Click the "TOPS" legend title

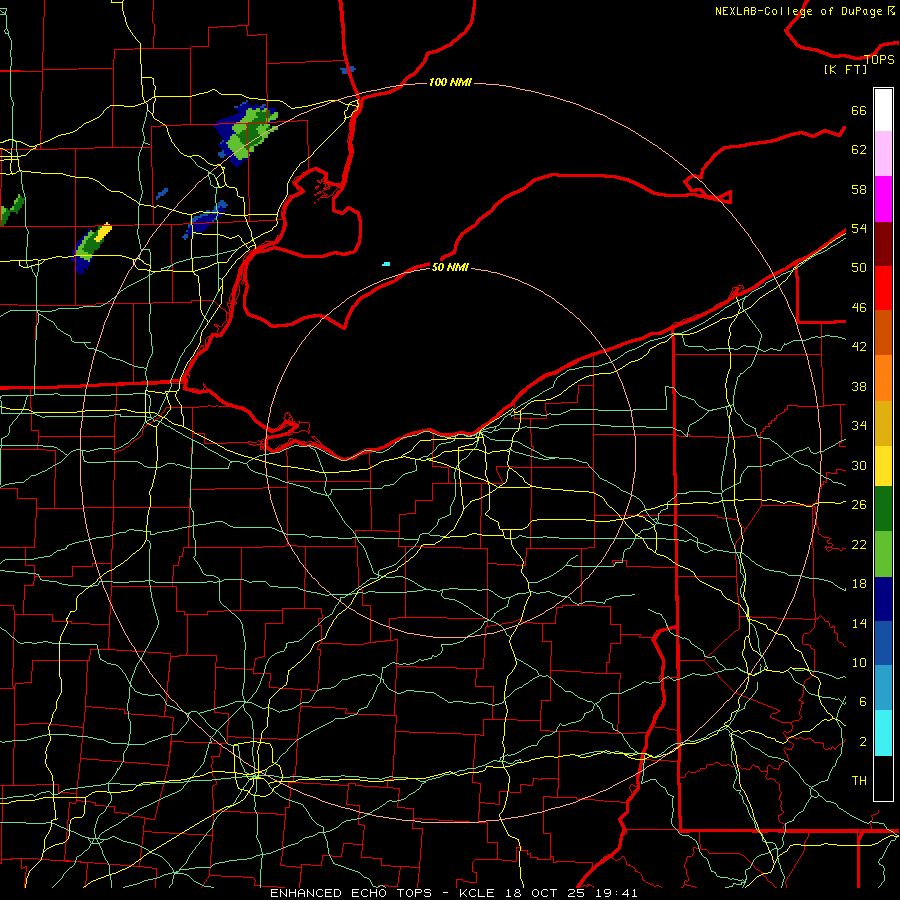879,60
